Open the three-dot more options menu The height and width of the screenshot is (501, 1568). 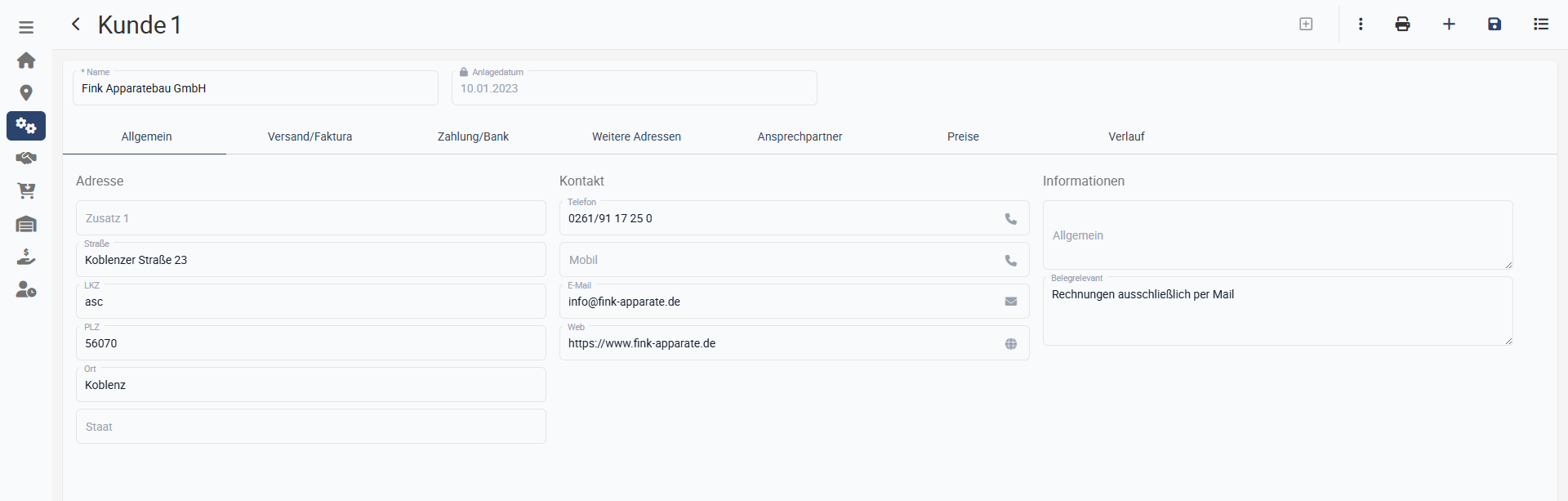point(1361,25)
